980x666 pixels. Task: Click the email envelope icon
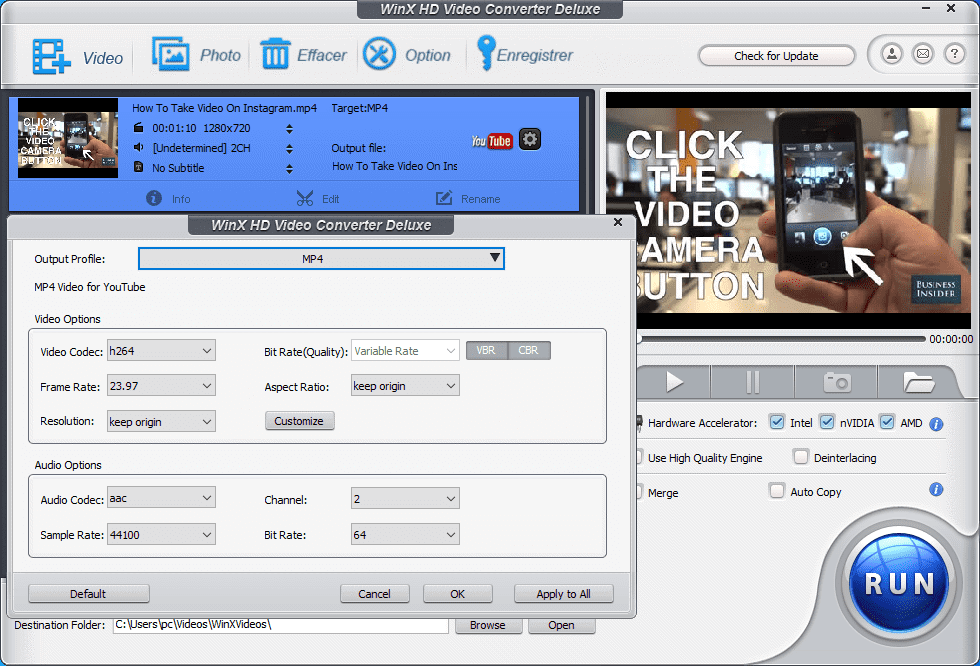pyautogui.click(x=922, y=54)
